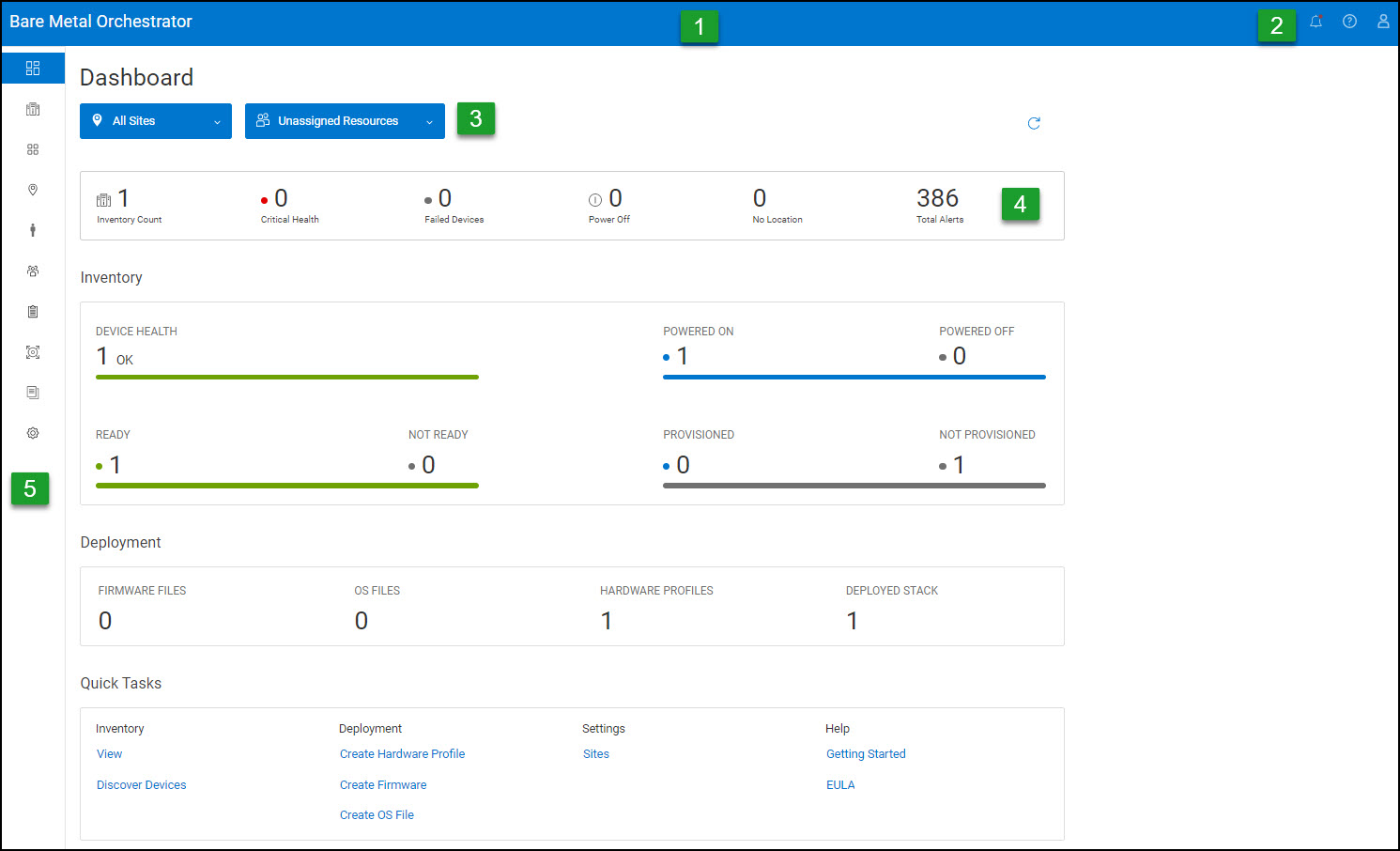Open the Unassigned Resources dropdown
This screenshot has height=851, width=1400.
345,121
